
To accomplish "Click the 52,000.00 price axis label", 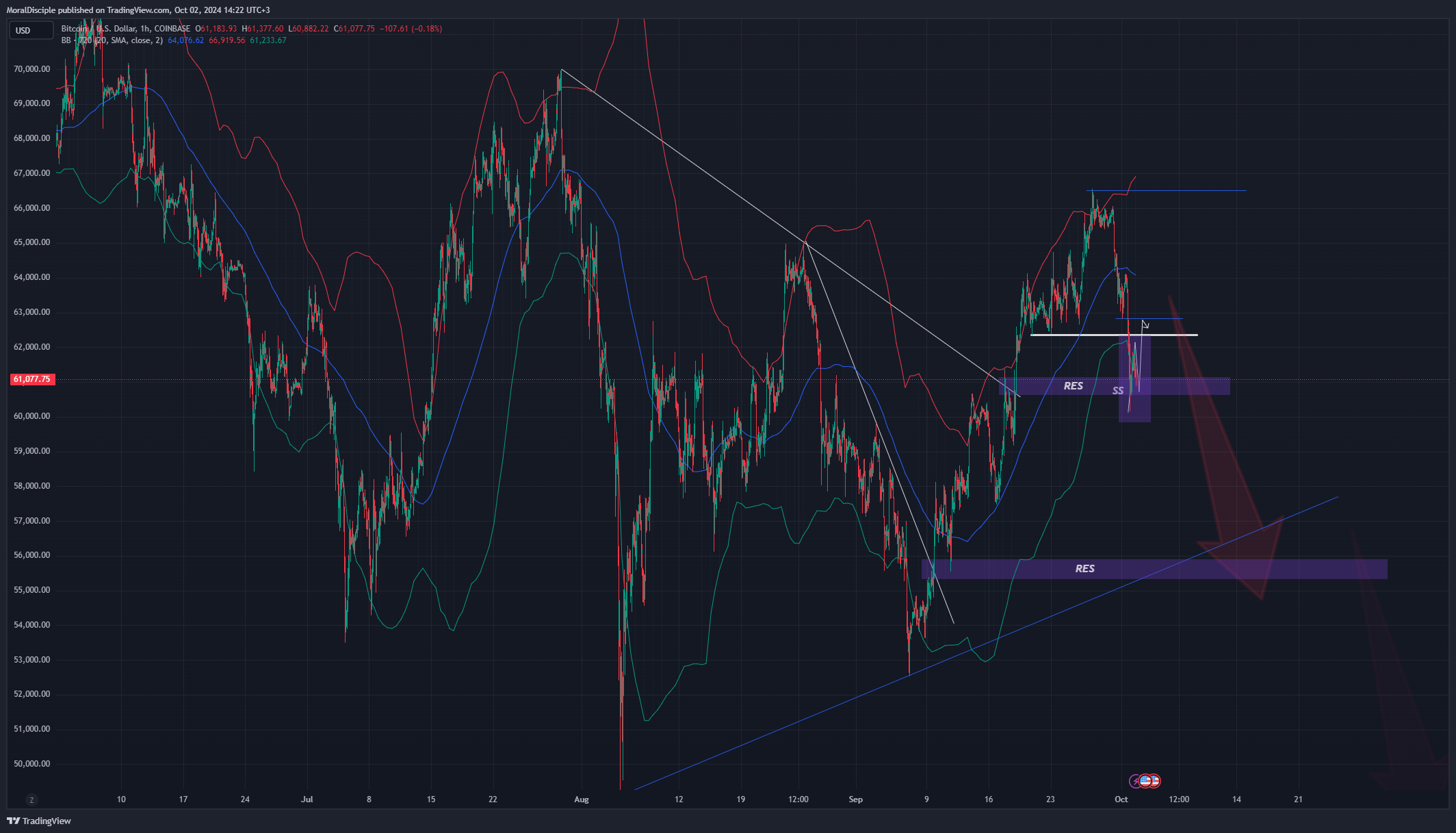I will [31, 694].
